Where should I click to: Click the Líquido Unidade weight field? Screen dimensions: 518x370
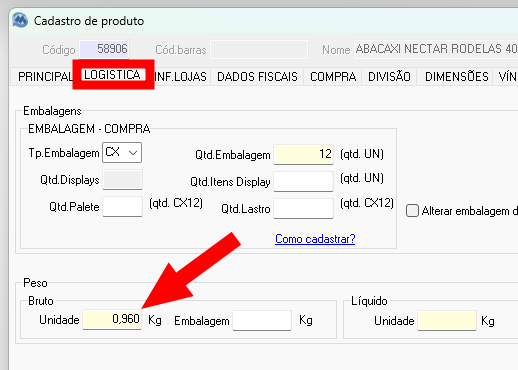coord(447,321)
